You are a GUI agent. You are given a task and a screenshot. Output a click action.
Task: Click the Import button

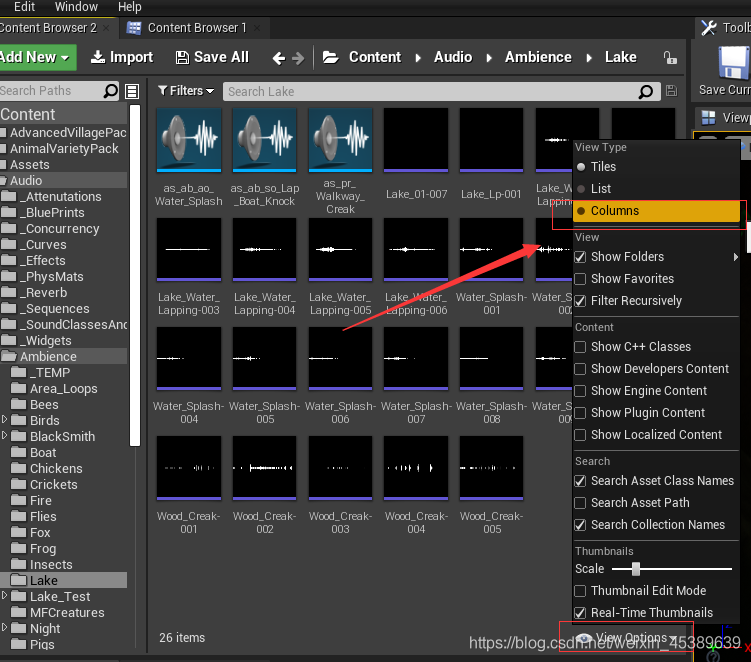(122, 57)
